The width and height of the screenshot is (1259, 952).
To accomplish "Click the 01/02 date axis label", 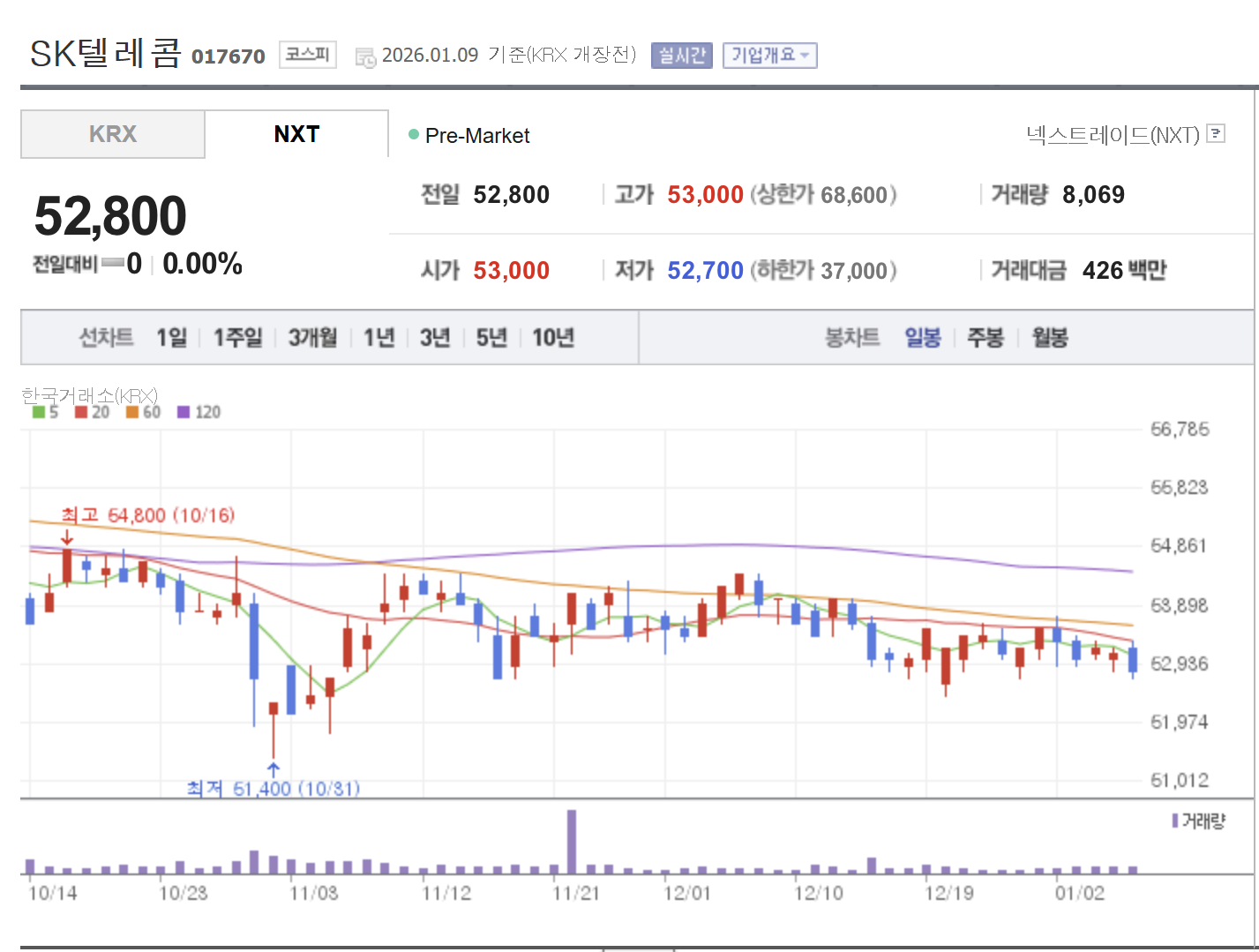I will pyautogui.click(x=1080, y=894).
